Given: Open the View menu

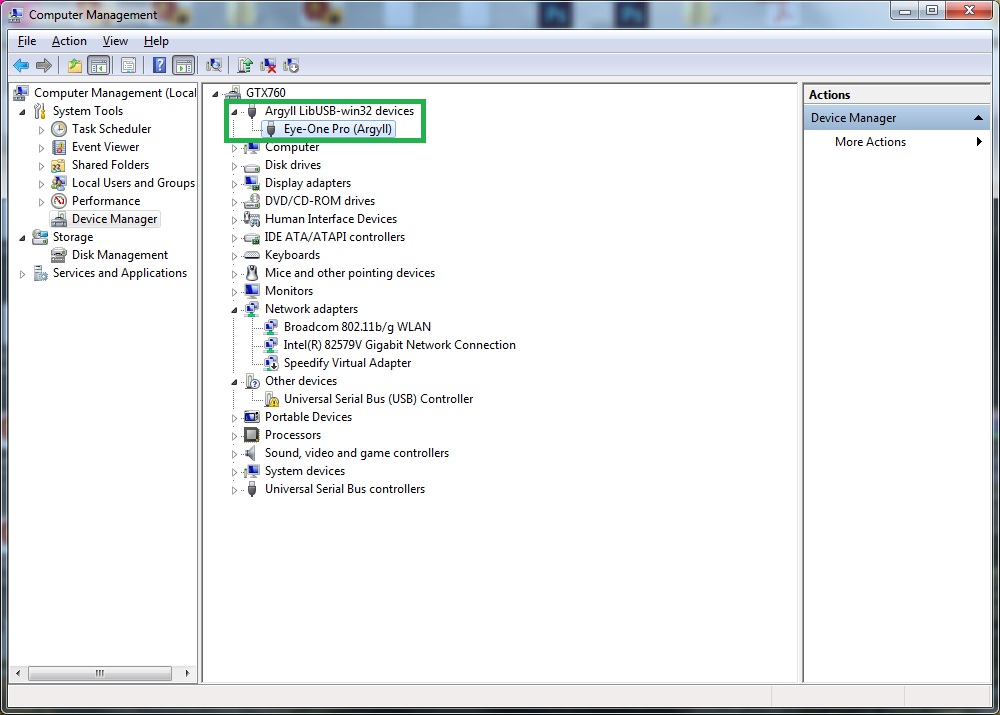Looking at the screenshot, I should coord(115,41).
